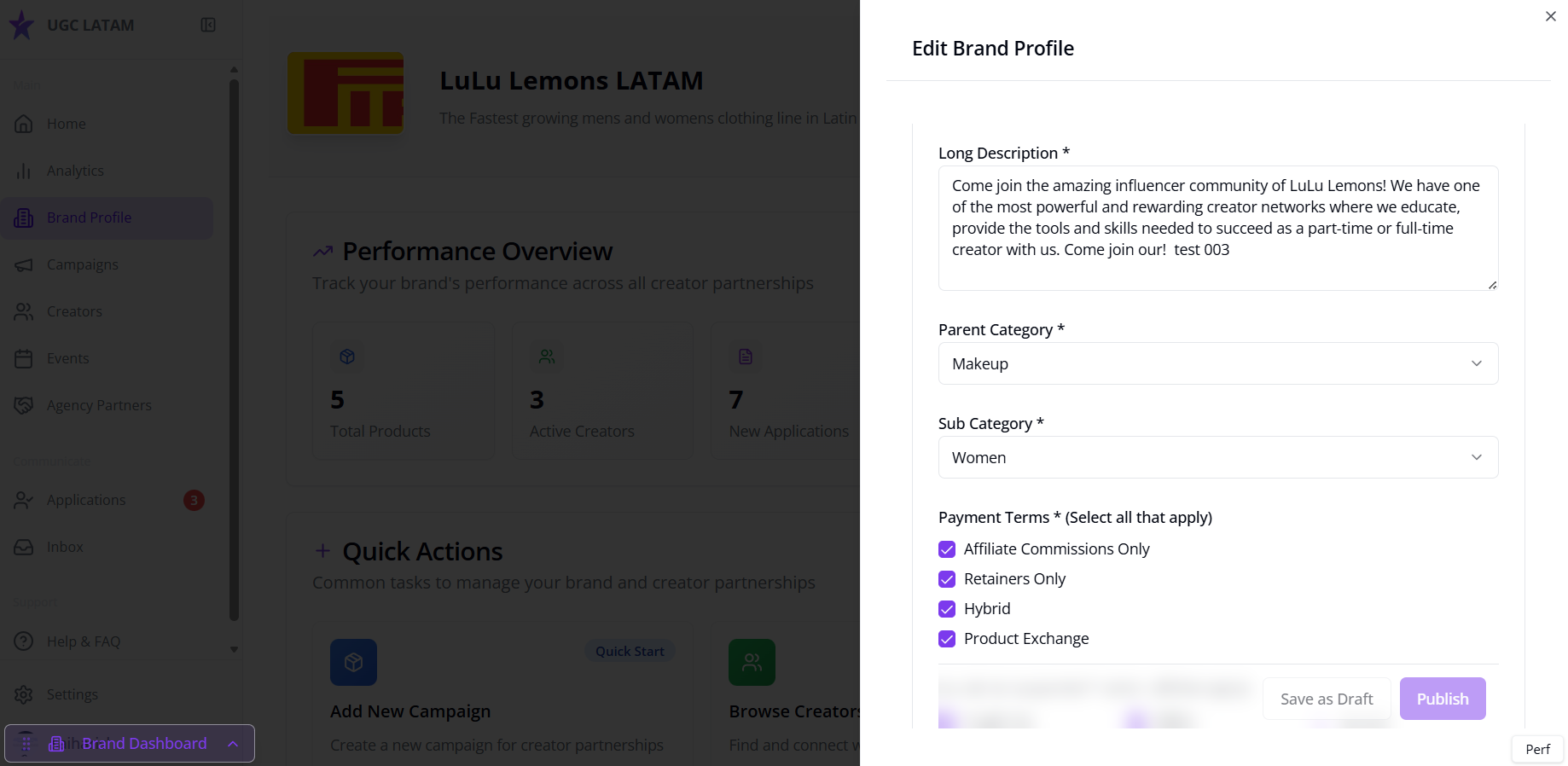Open Help & FAQ
Screen dimensions: 1568x766
point(107,641)
